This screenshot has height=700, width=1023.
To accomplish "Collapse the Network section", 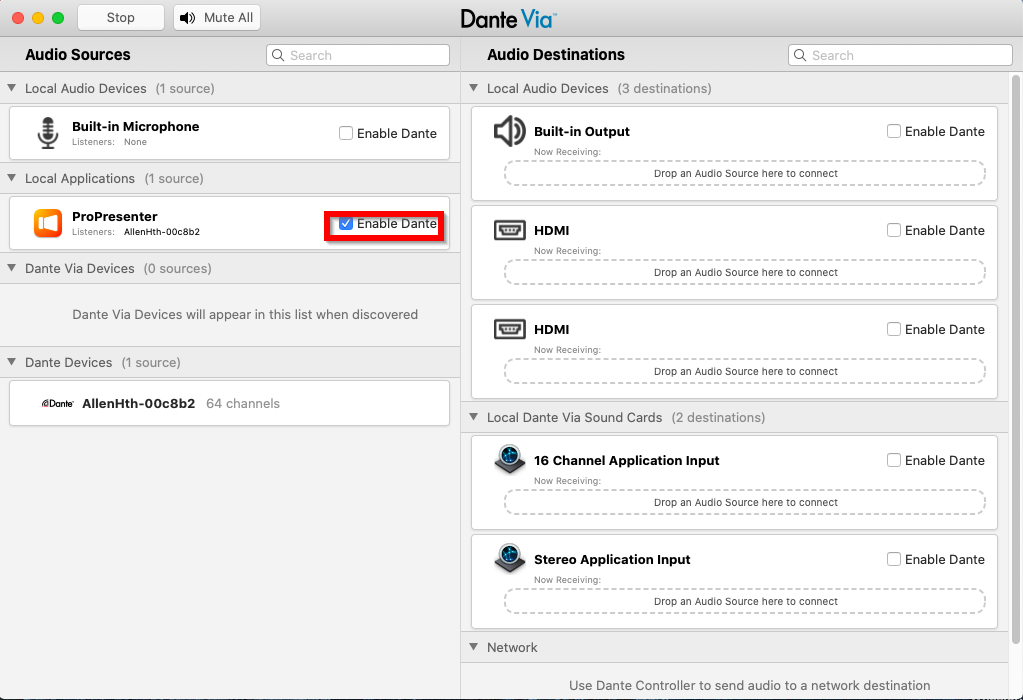I will coord(474,647).
